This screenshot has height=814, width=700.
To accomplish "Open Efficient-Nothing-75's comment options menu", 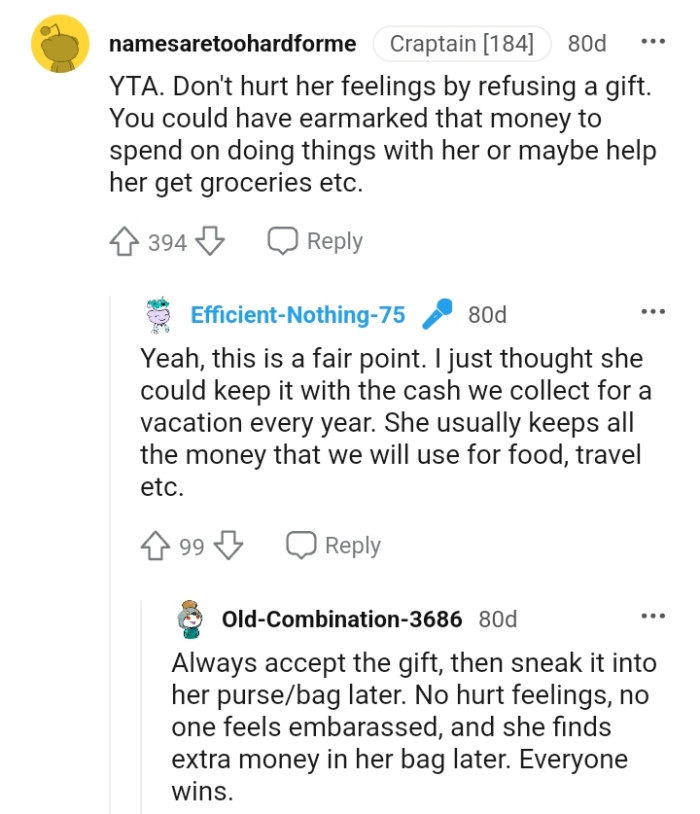I will (654, 312).
